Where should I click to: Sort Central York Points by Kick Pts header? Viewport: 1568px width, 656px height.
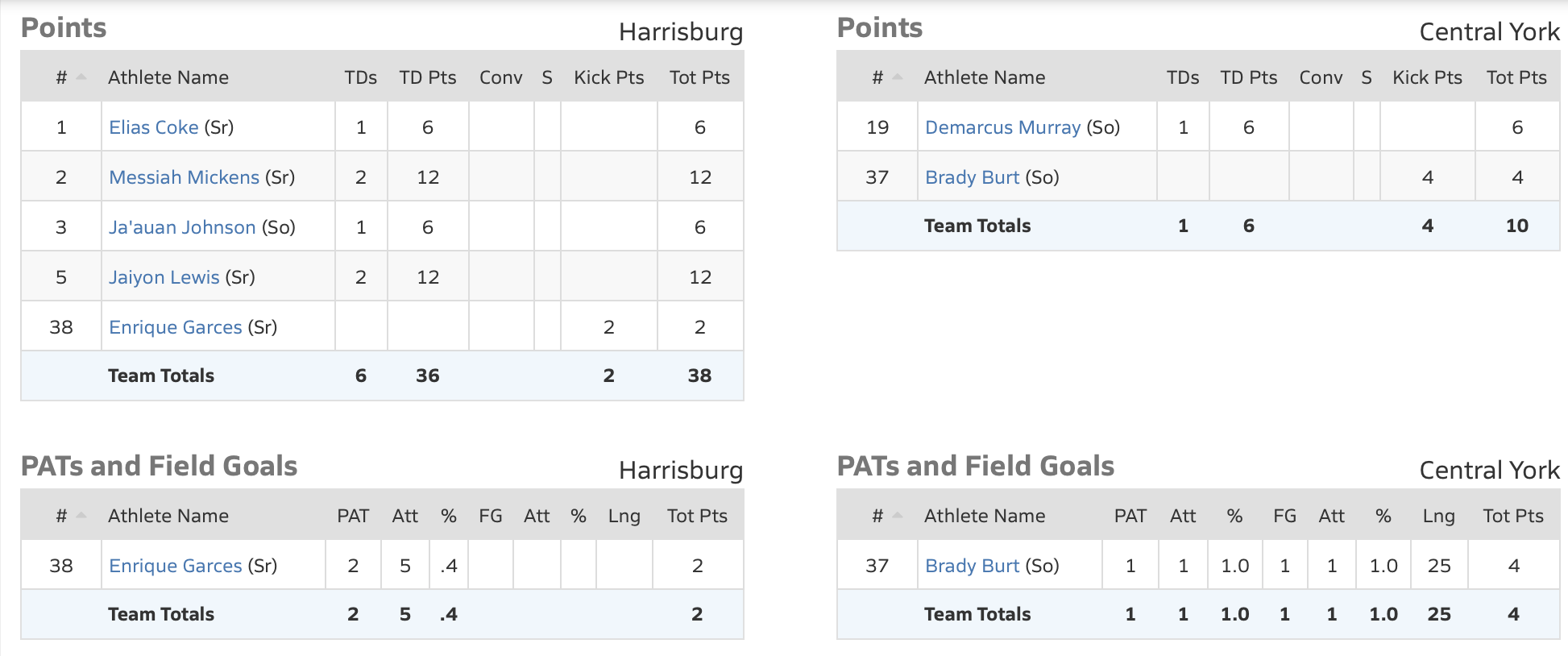coord(1426,77)
